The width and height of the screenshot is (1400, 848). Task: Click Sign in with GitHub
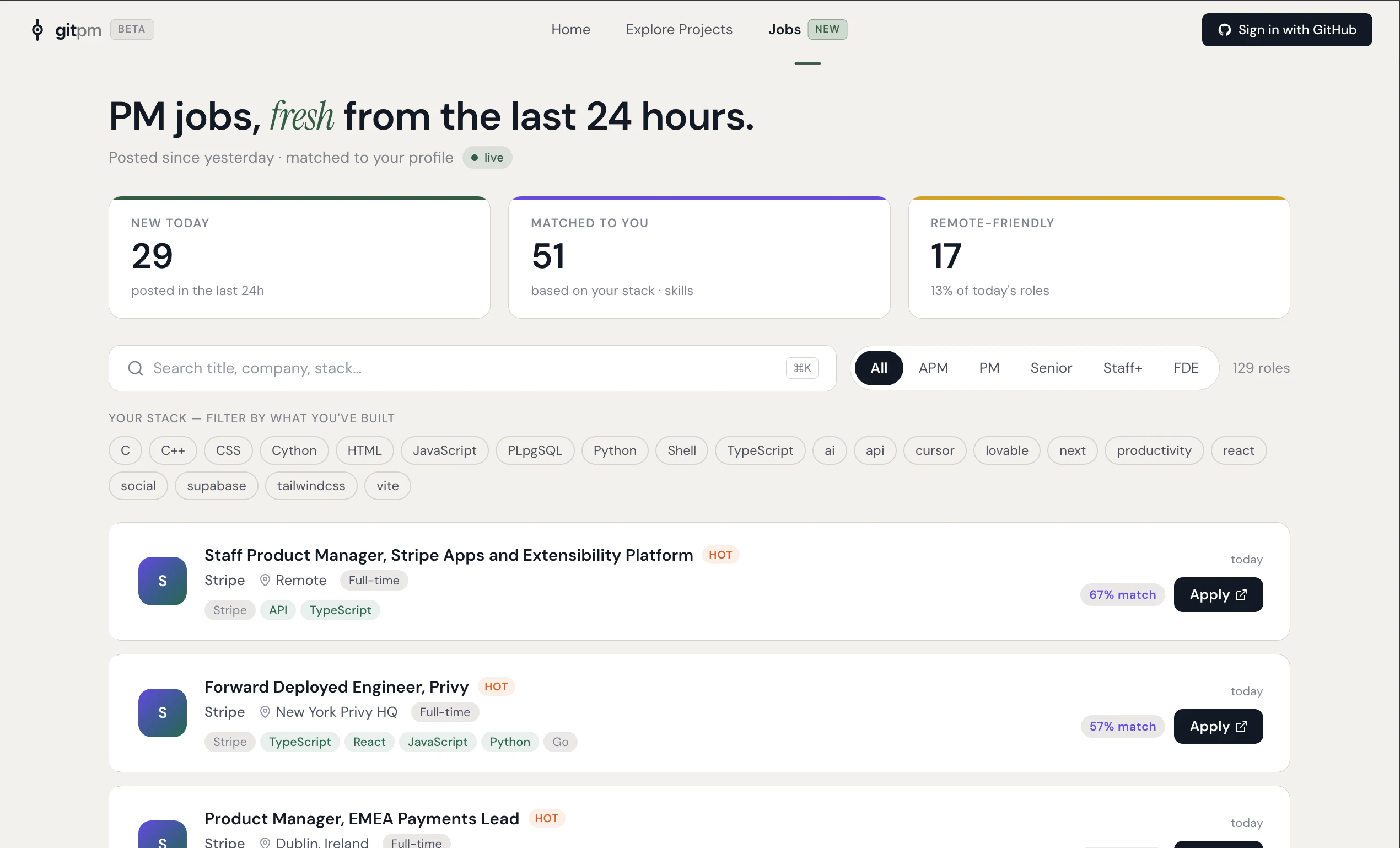(1286, 30)
